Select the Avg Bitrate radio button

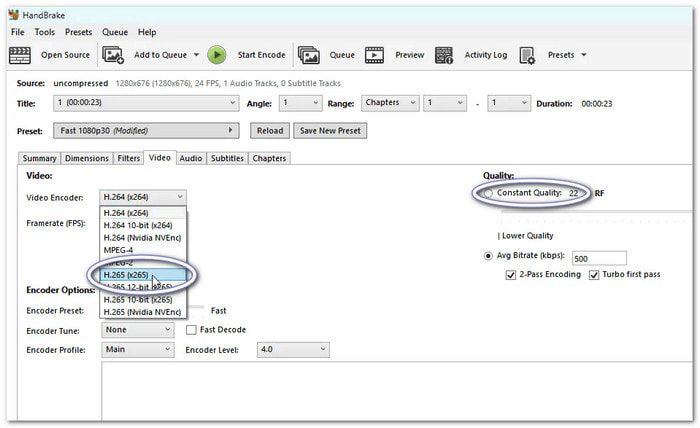pyautogui.click(x=488, y=256)
